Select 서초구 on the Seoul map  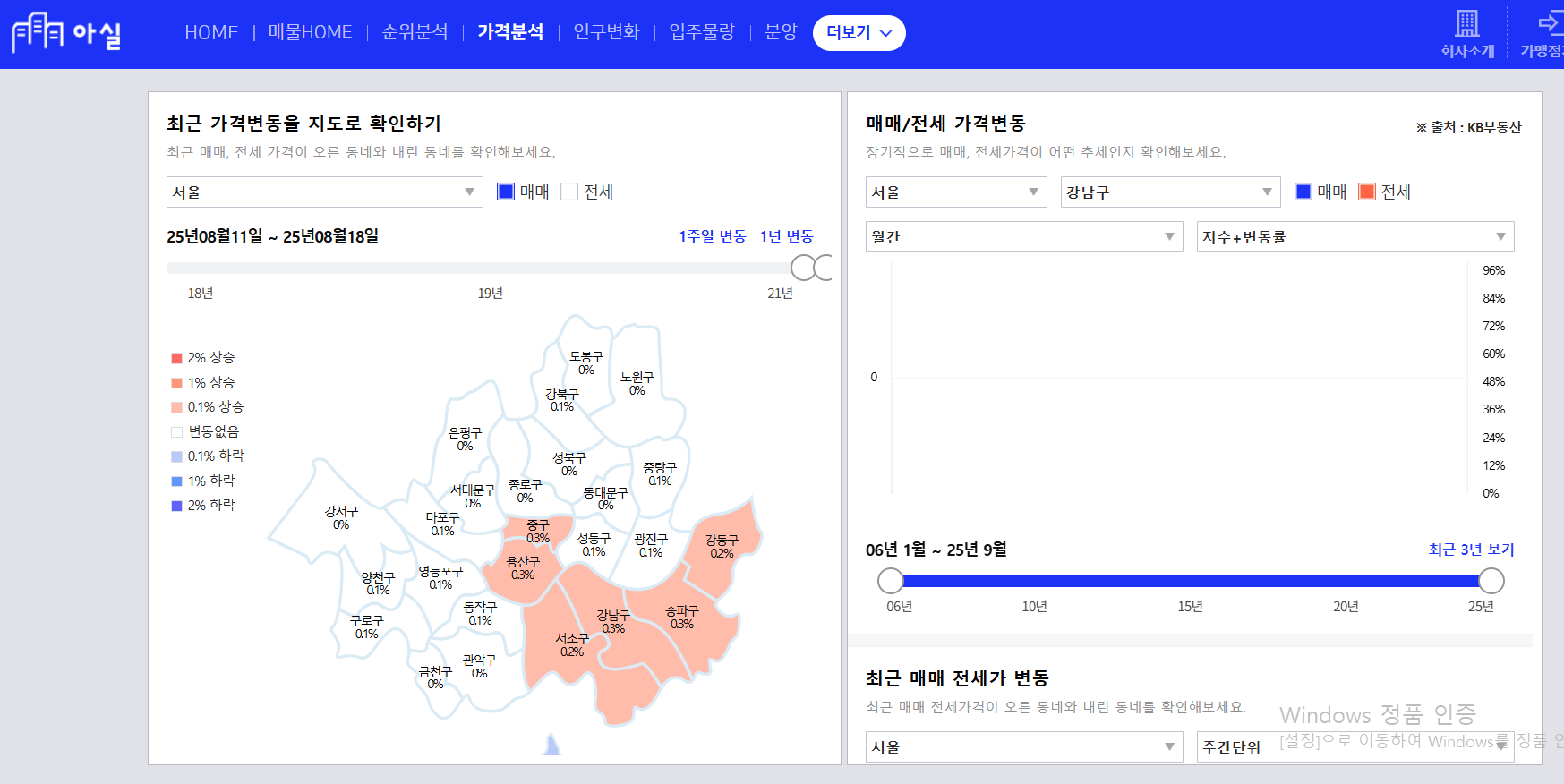[x=572, y=644]
